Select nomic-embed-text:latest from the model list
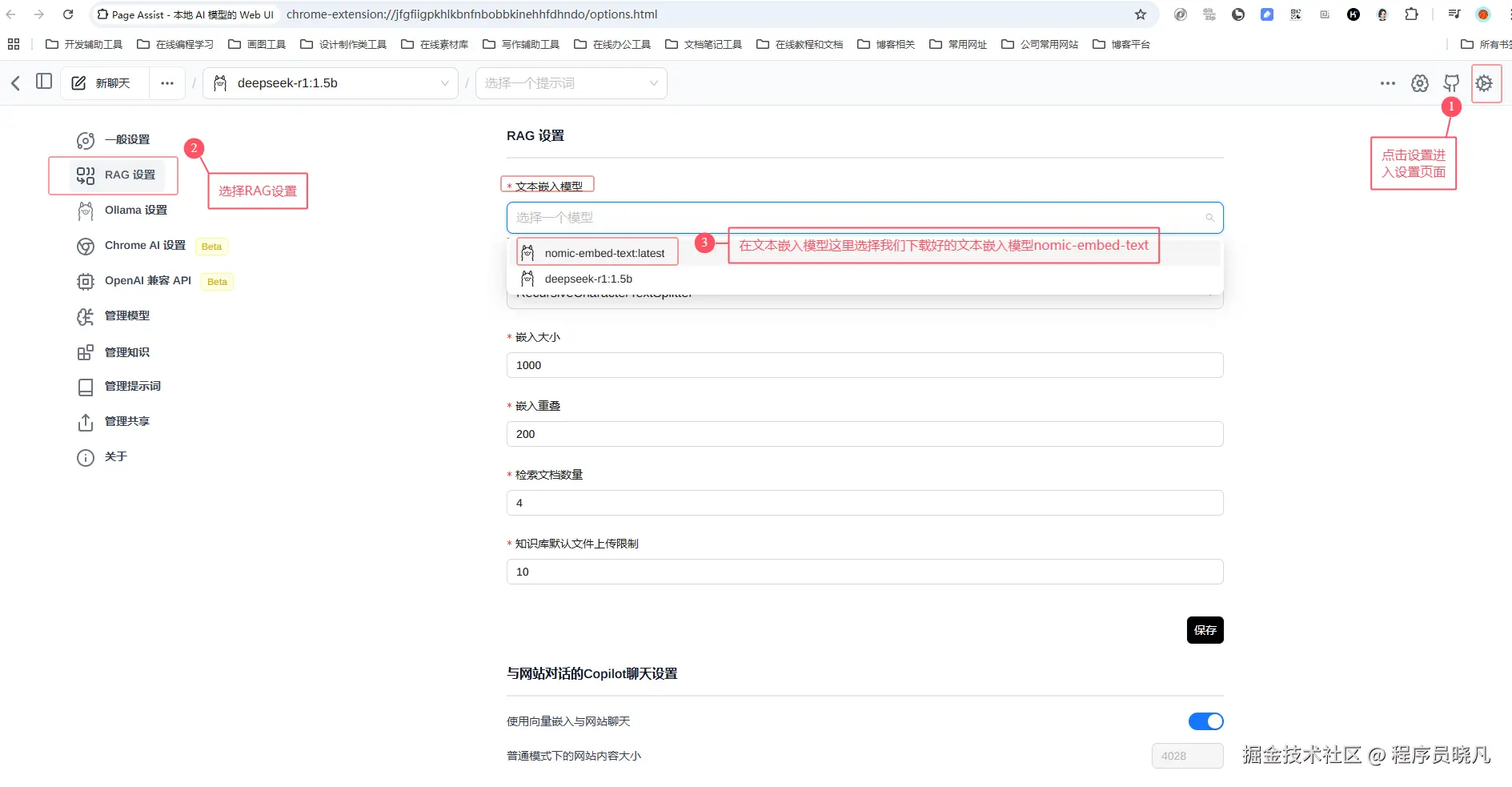Screen dimensions: 1512x787 [604, 252]
